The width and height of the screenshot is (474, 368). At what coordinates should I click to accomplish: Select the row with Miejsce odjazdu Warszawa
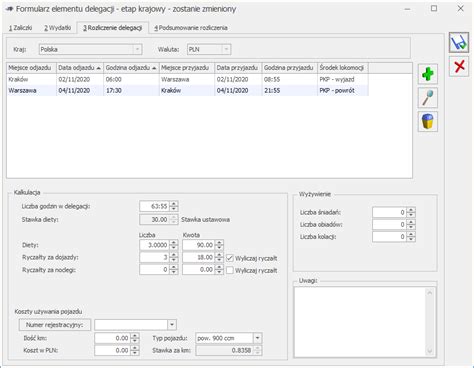(x=187, y=90)
